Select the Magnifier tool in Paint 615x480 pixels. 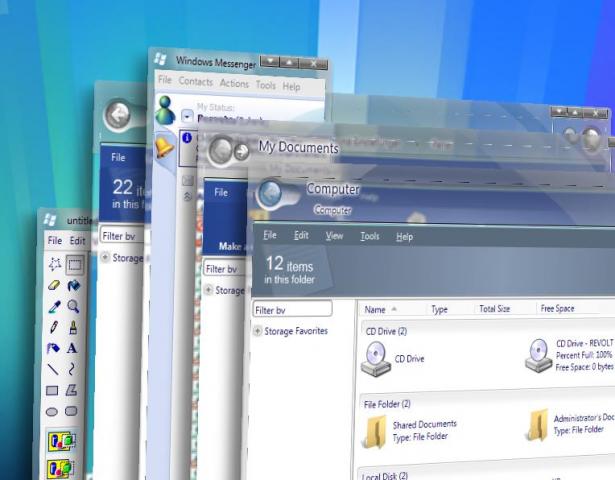point(73,306)
